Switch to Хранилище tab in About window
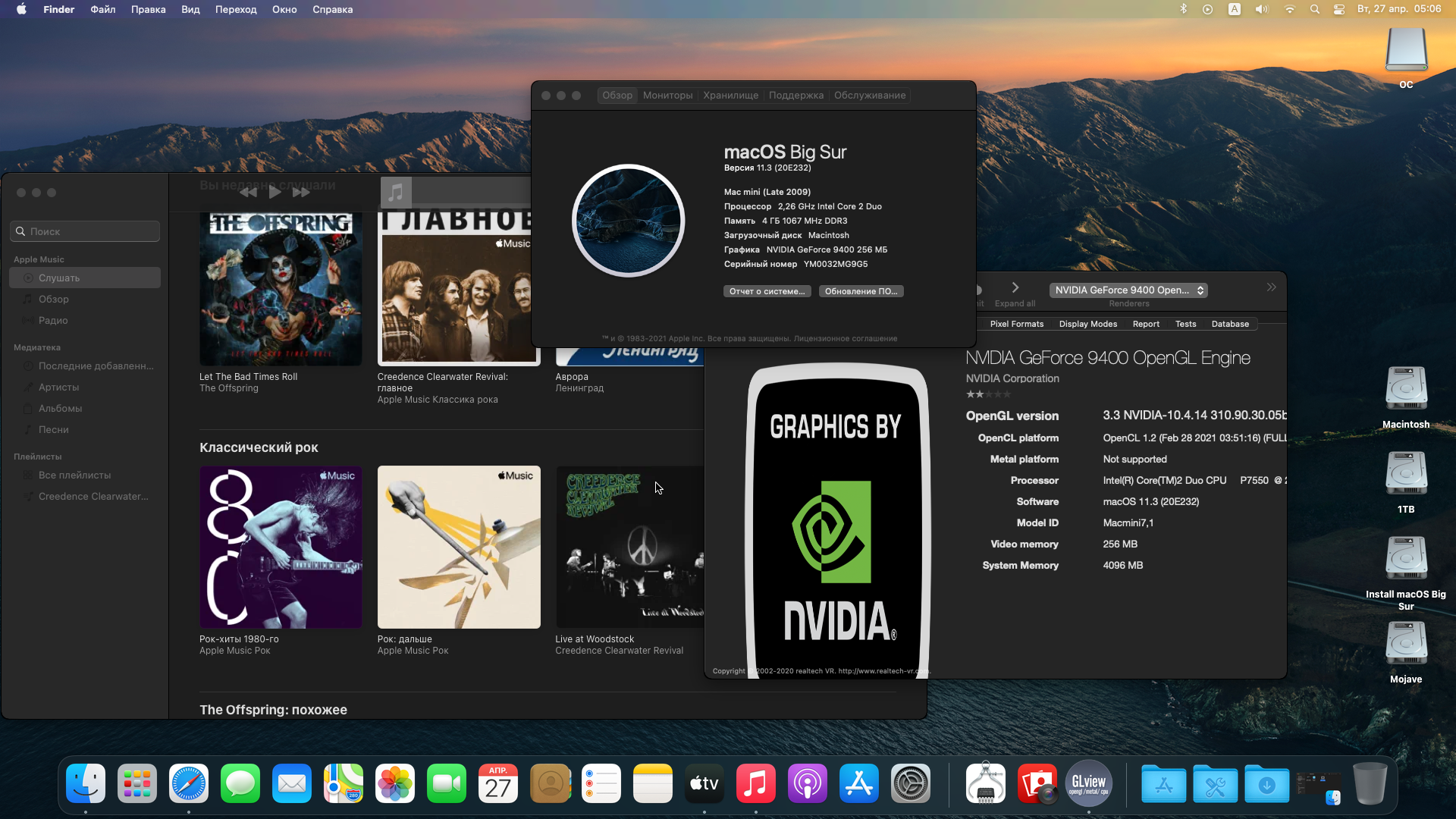The image size is (1456, 819). (730, 96)
